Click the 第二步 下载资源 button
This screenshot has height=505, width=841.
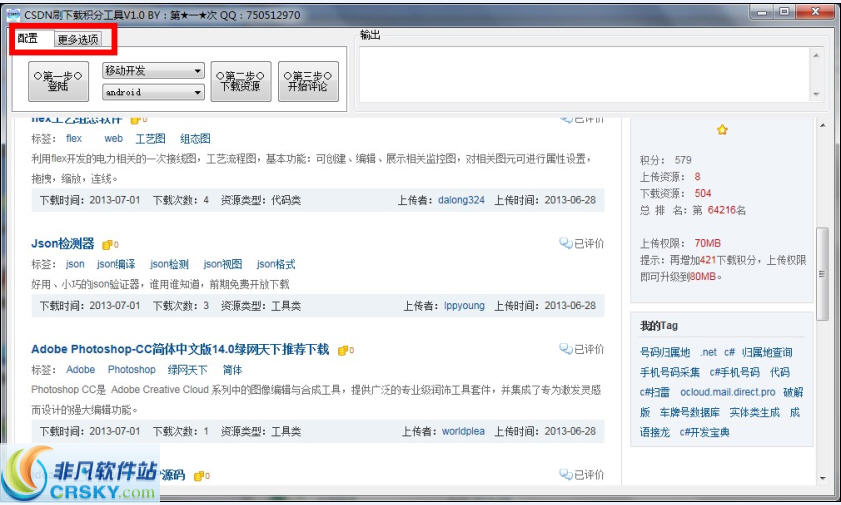[x=241, y=81]
